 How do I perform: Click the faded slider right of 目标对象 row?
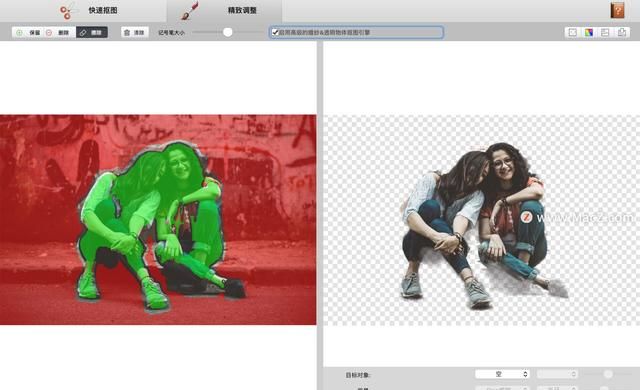click(x=608, y=374)
